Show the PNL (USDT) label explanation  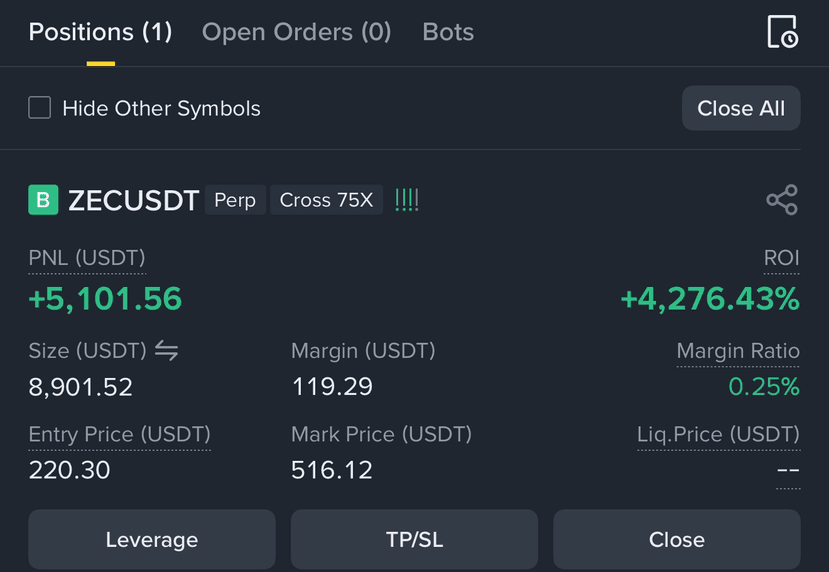pyautogui.click(x=87, y=259)
